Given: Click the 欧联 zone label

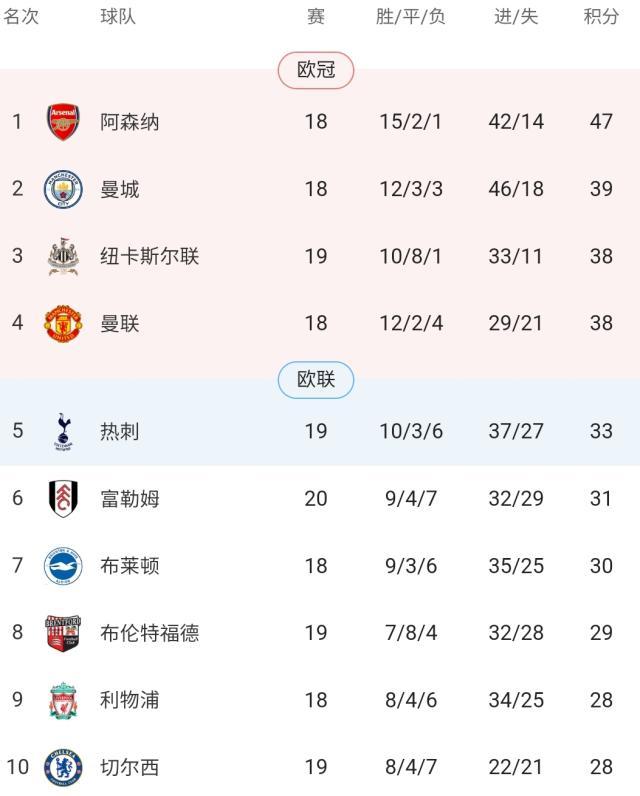Looking at the screenshot, I should click(x=316, y=379).
